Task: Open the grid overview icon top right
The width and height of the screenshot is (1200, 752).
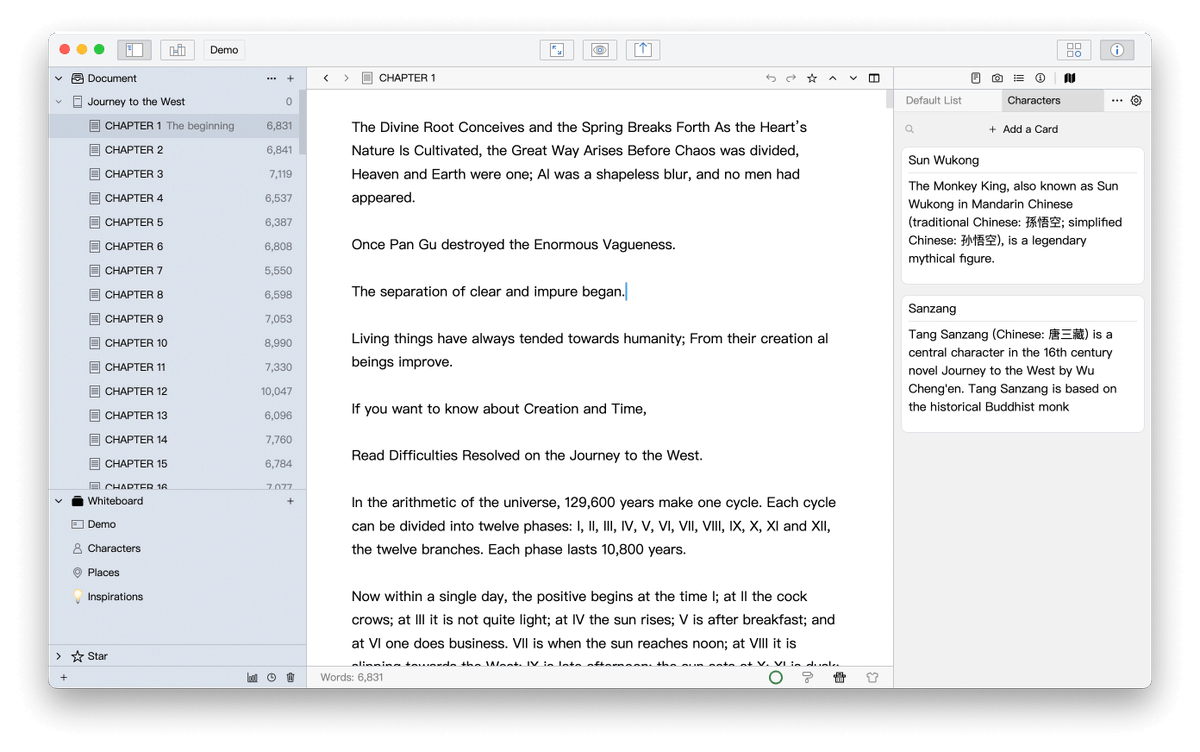Action: [x=1074, y=50]
